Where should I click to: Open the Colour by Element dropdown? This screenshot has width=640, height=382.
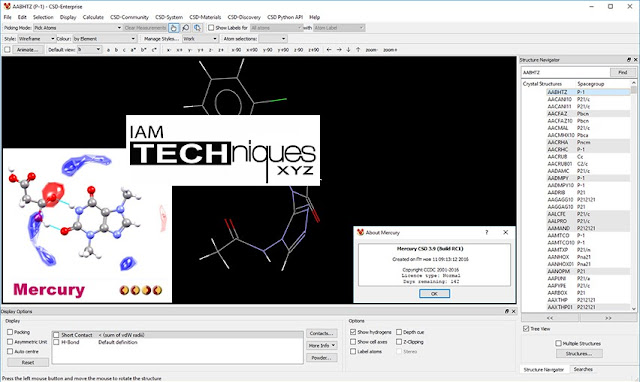coord(104,39)
